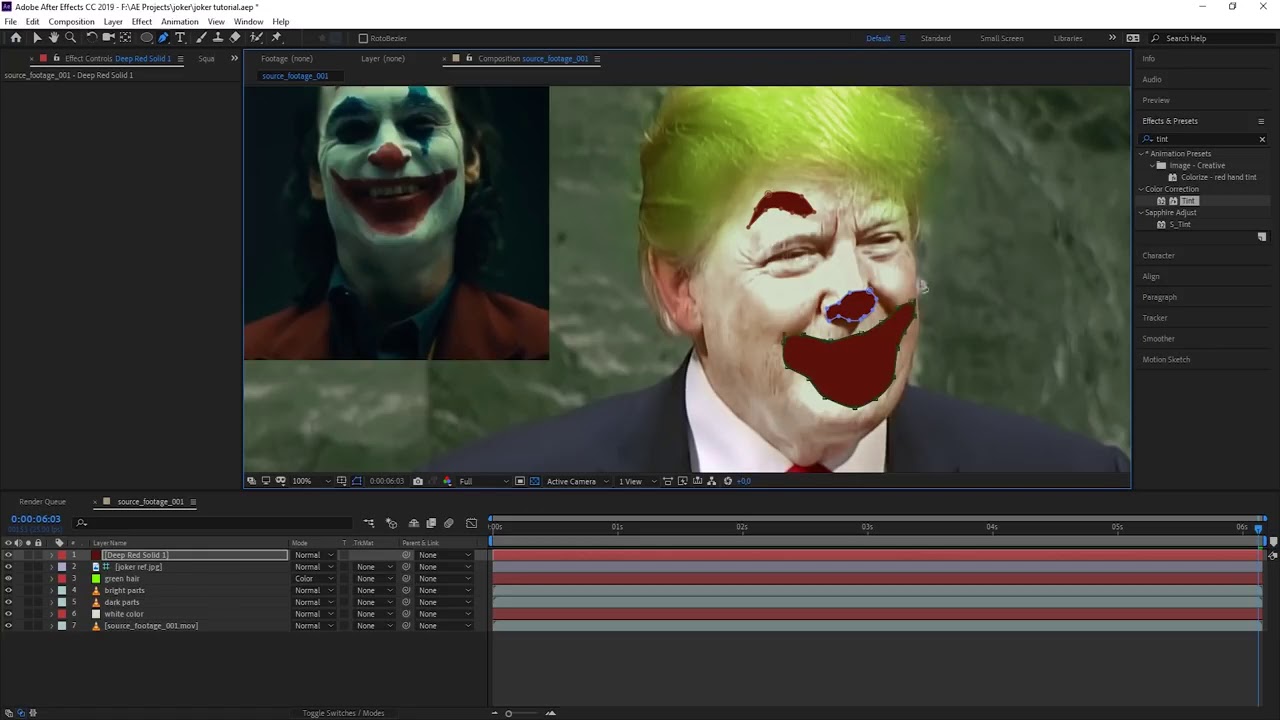Adjust the timeline zoom slider
This screenshot has width=1280, height=720.
[x=508, y=713]
